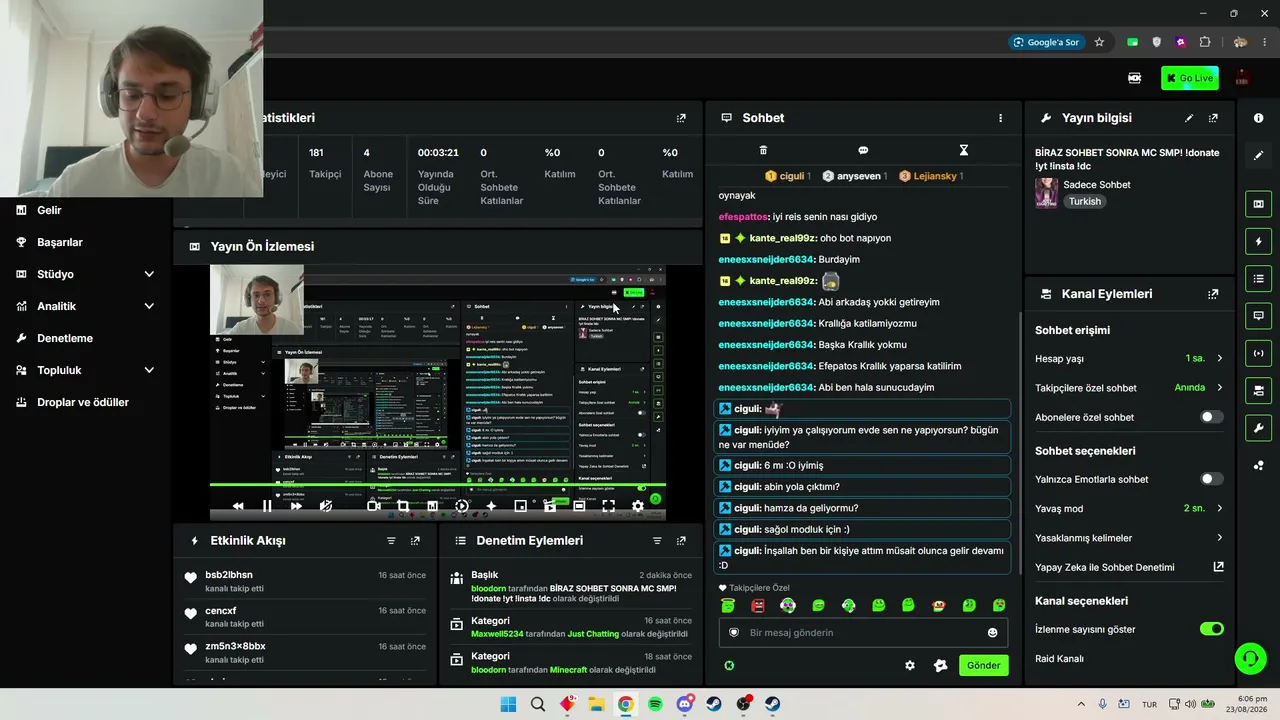Select the chat bubble icon in Sohbet
The width and height of the screenshot is (1280, 720).
pyautogui.click(x=863, y=150)
